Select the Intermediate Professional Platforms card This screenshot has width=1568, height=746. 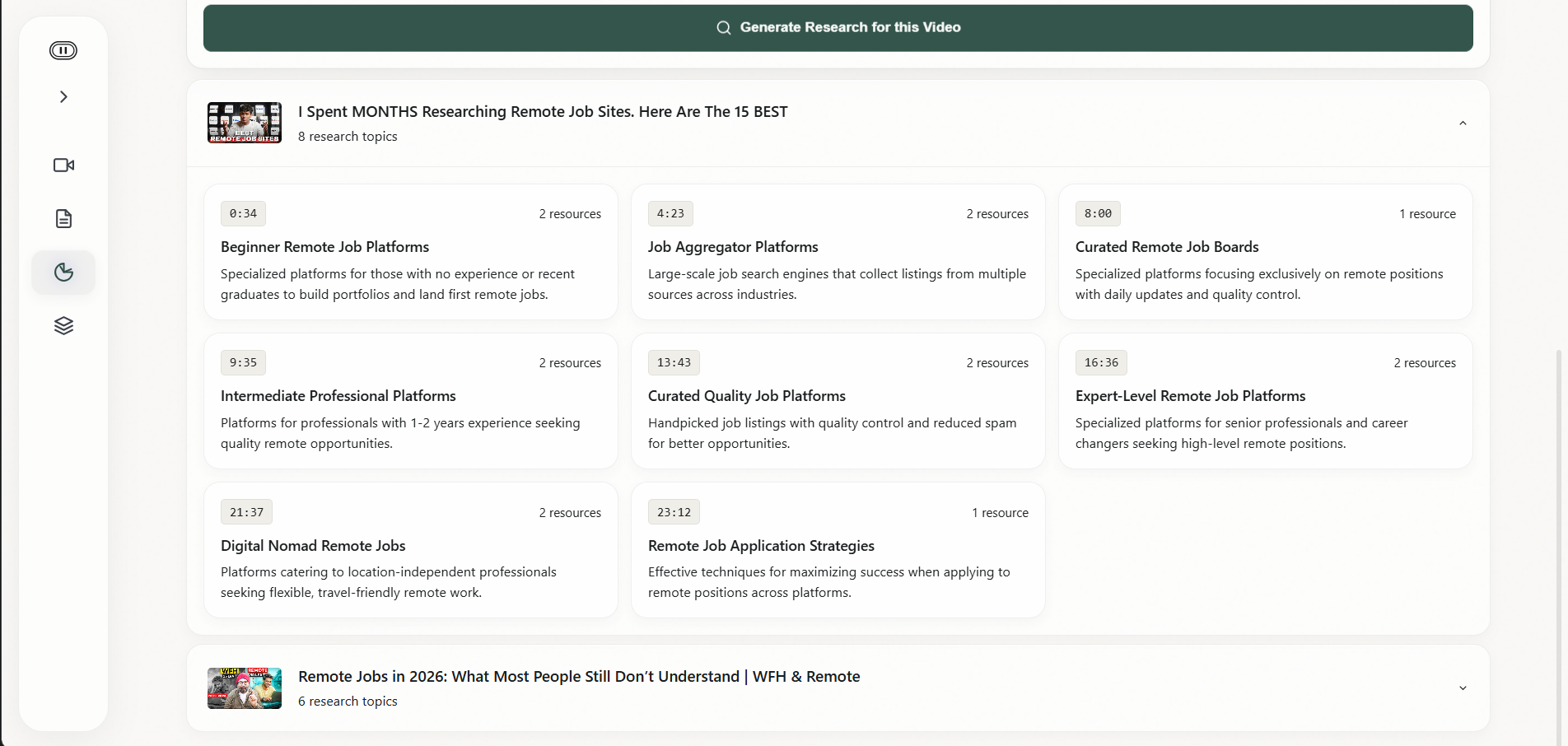coord(410,401)
